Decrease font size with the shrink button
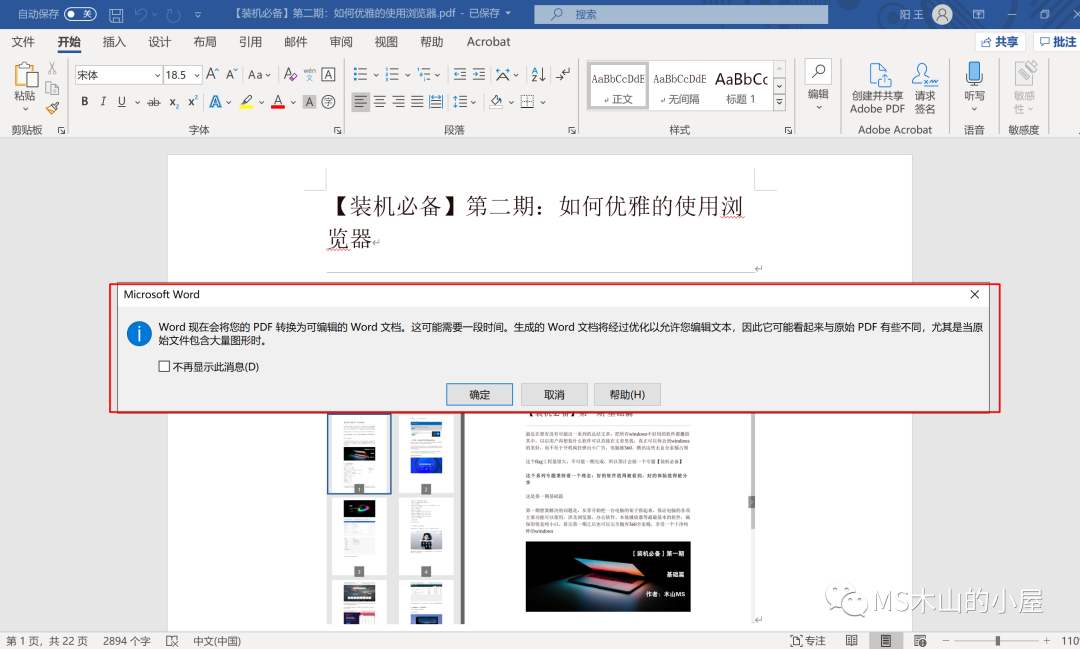This screenshot has height=649, width=1080. [x=232, y=74]
